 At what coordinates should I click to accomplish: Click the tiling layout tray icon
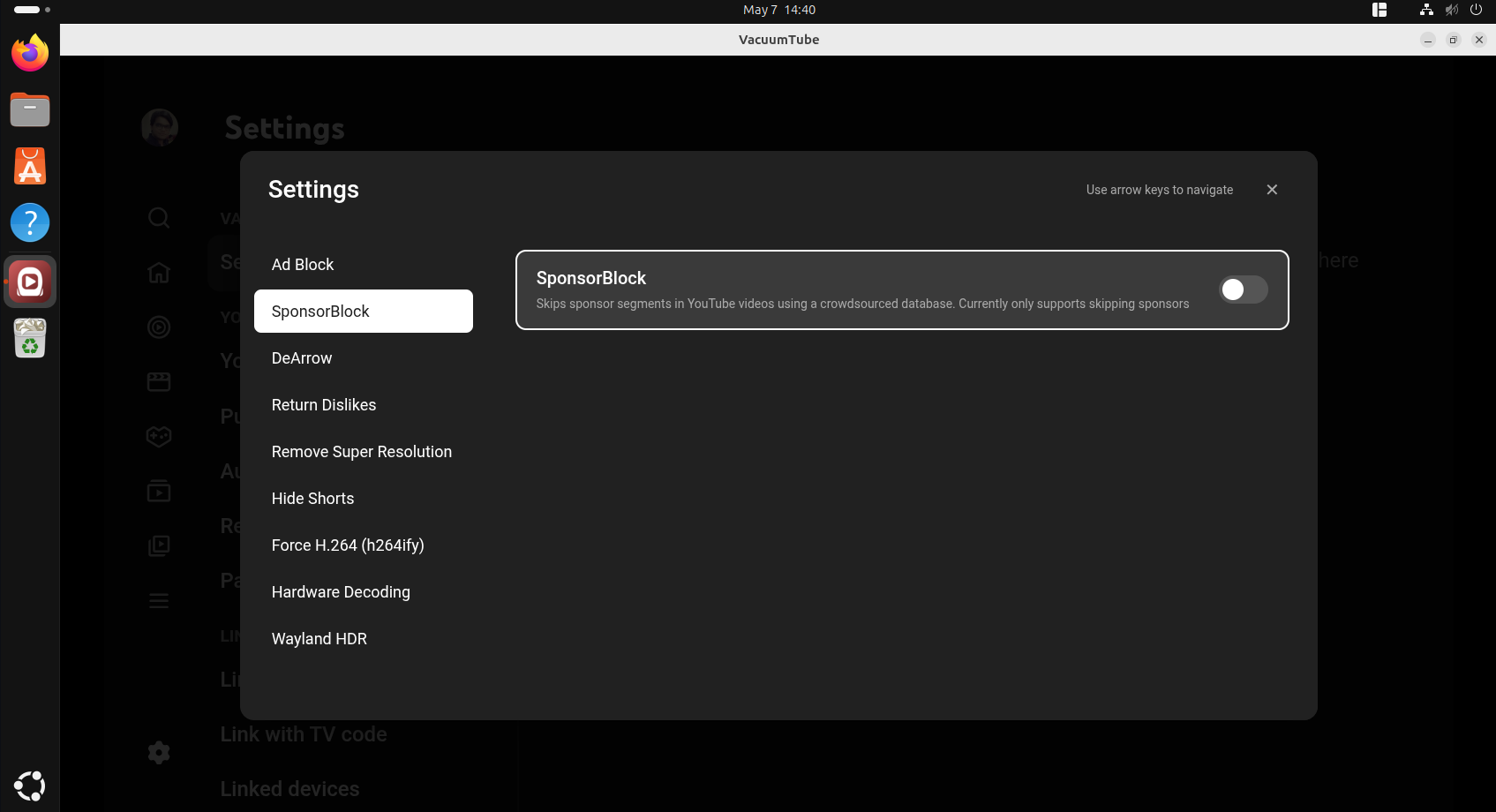coord(1379,10)
